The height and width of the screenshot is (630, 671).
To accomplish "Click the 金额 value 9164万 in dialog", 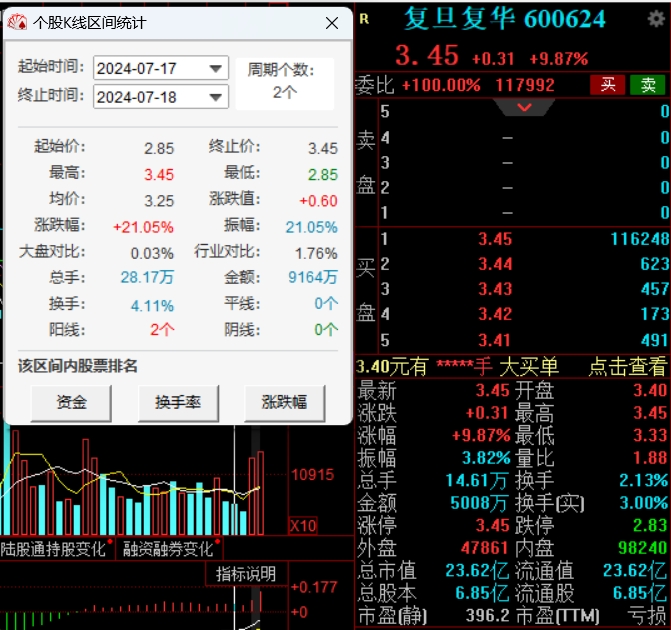I will pyautogui.click(x=313, y=277).
